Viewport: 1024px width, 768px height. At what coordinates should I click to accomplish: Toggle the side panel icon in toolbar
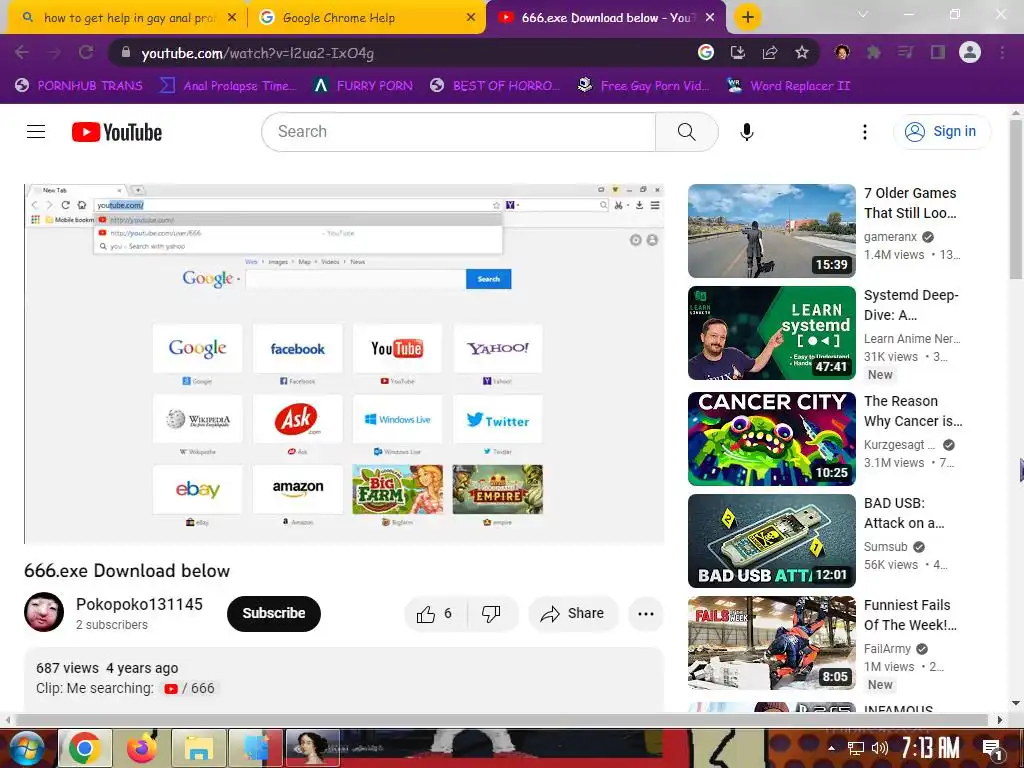938,52
